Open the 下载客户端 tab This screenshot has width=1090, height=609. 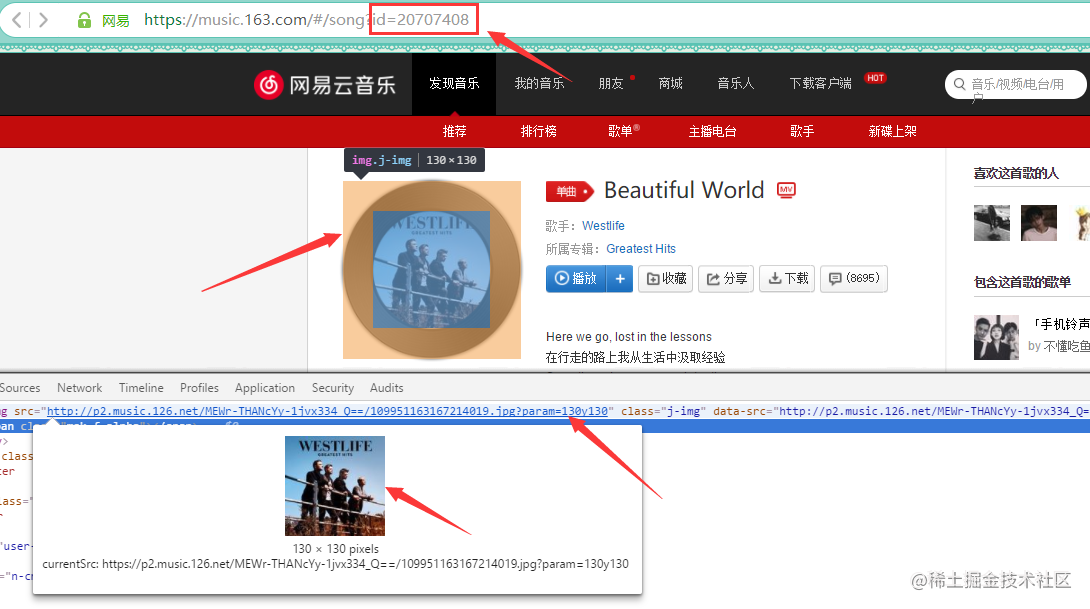tap(820, 83)
